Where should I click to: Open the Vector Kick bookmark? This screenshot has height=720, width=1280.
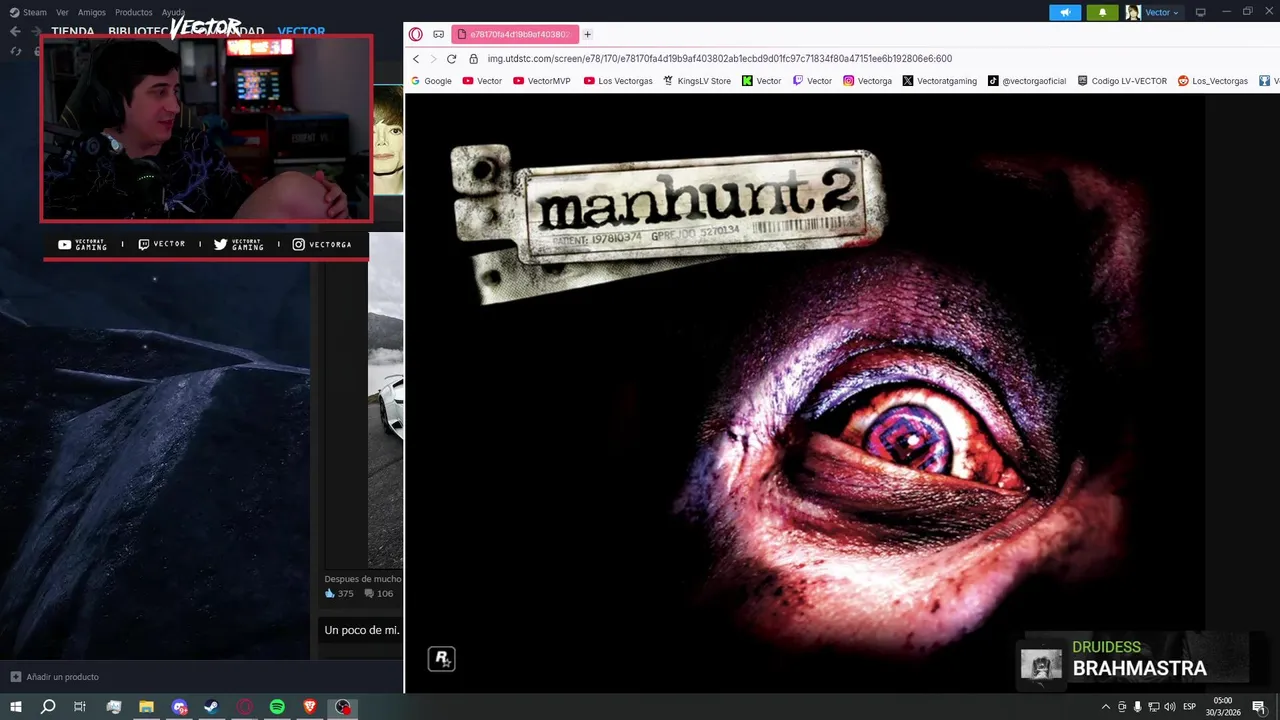pos(761,81)
